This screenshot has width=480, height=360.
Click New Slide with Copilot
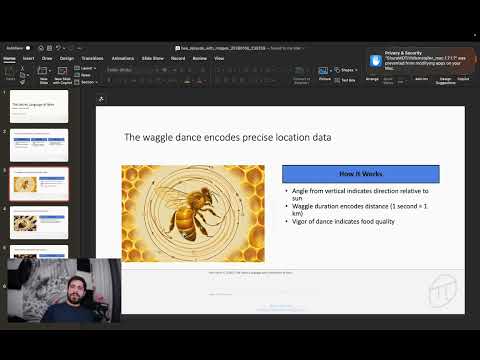point(62,75)
